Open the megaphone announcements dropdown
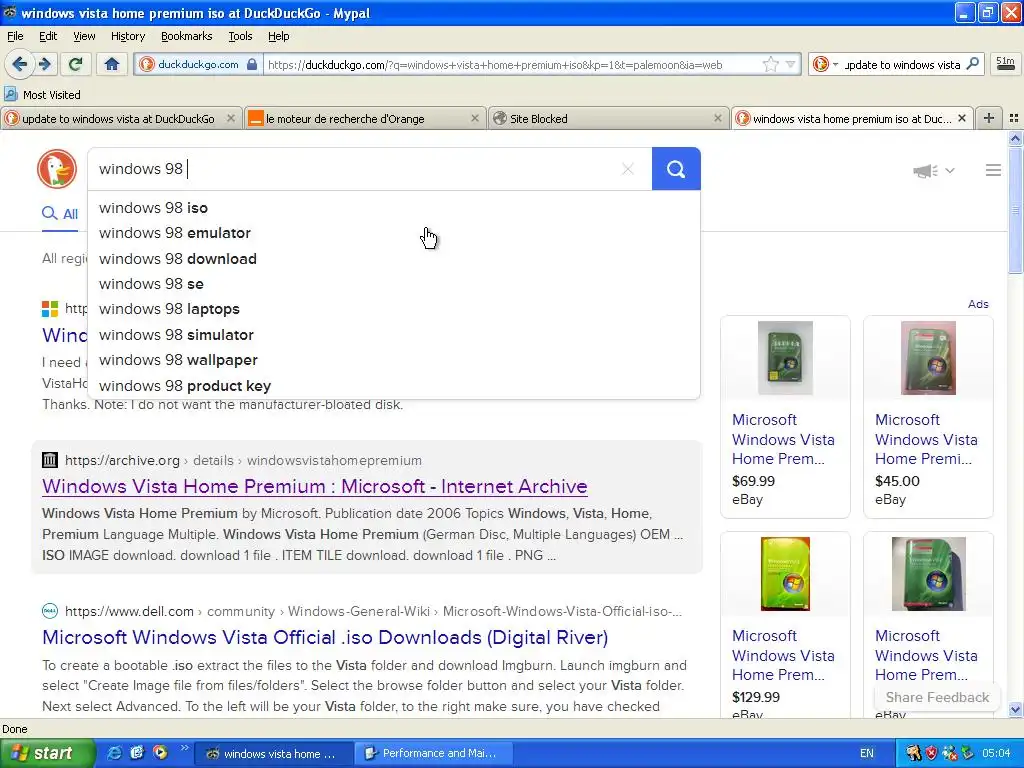Screen dimensions: 1024x768 point(934,170)
